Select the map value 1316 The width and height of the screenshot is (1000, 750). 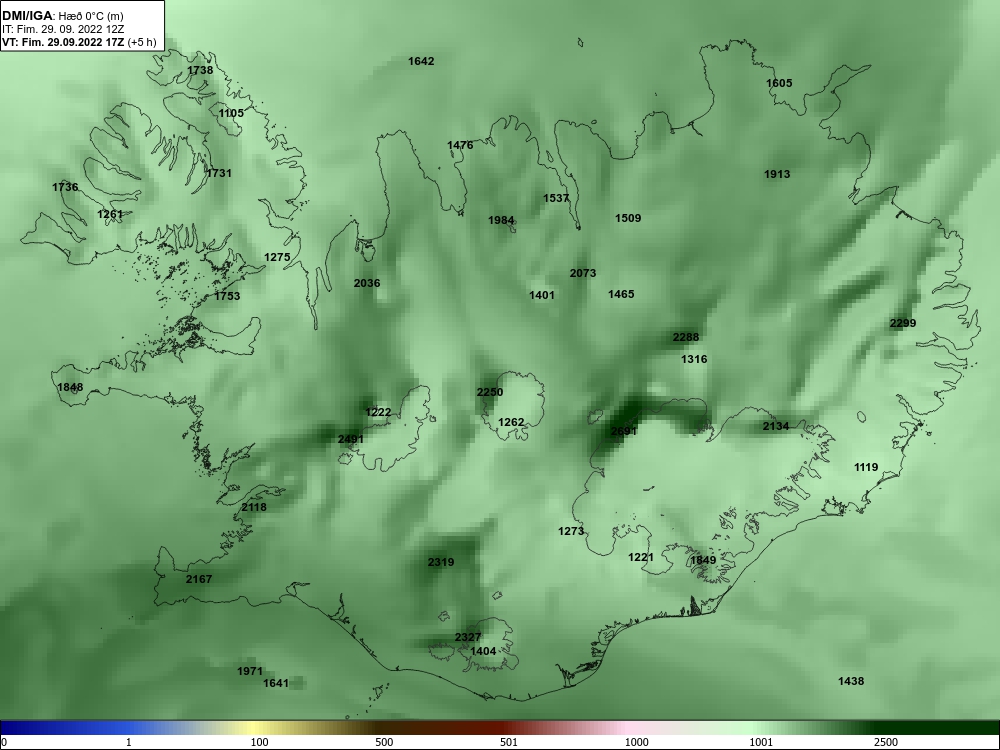(x=694, y=359)
